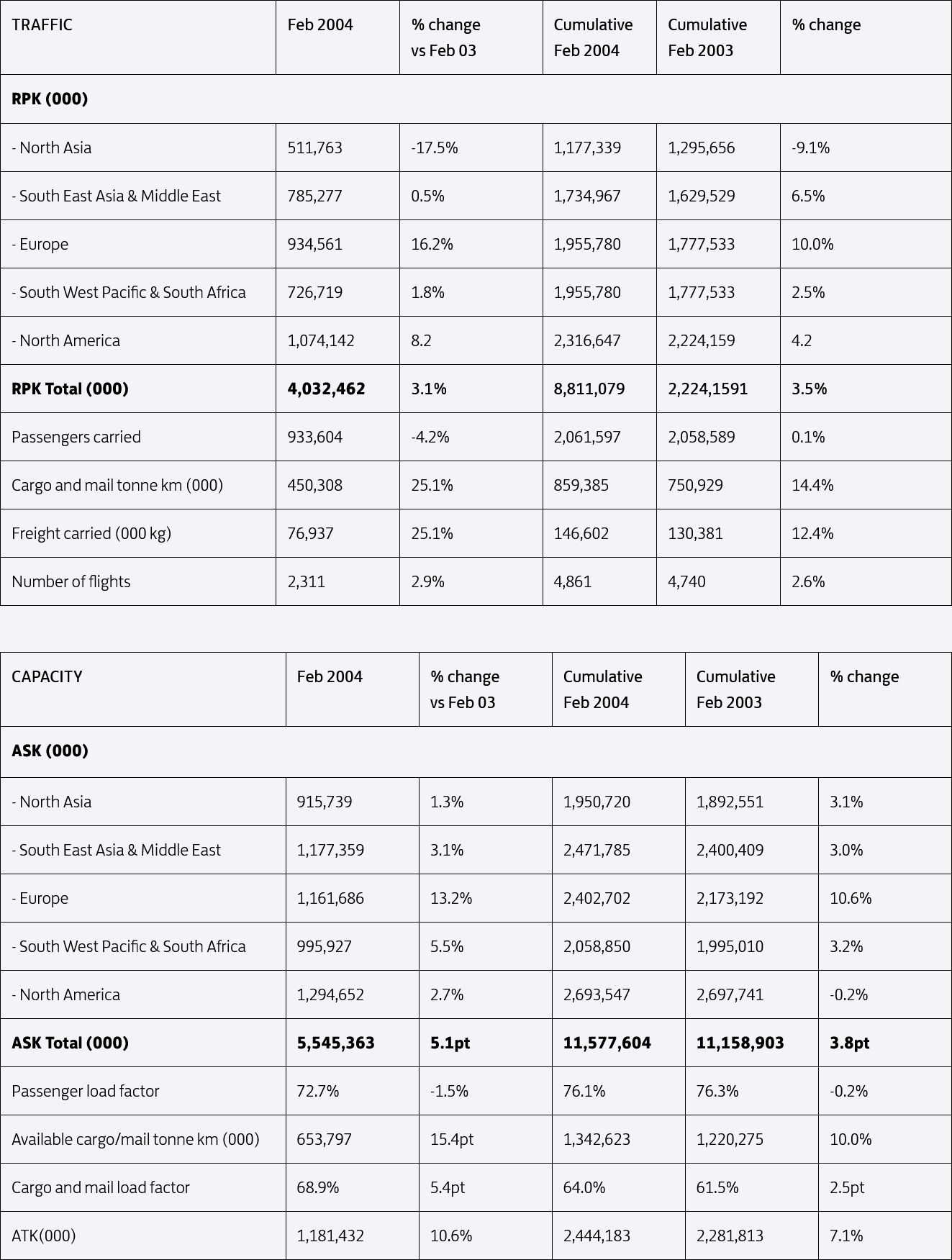Select the 2,444,183 cumulative ATK value
This screenshot has width=952, height=1260.
[597, 1236]
